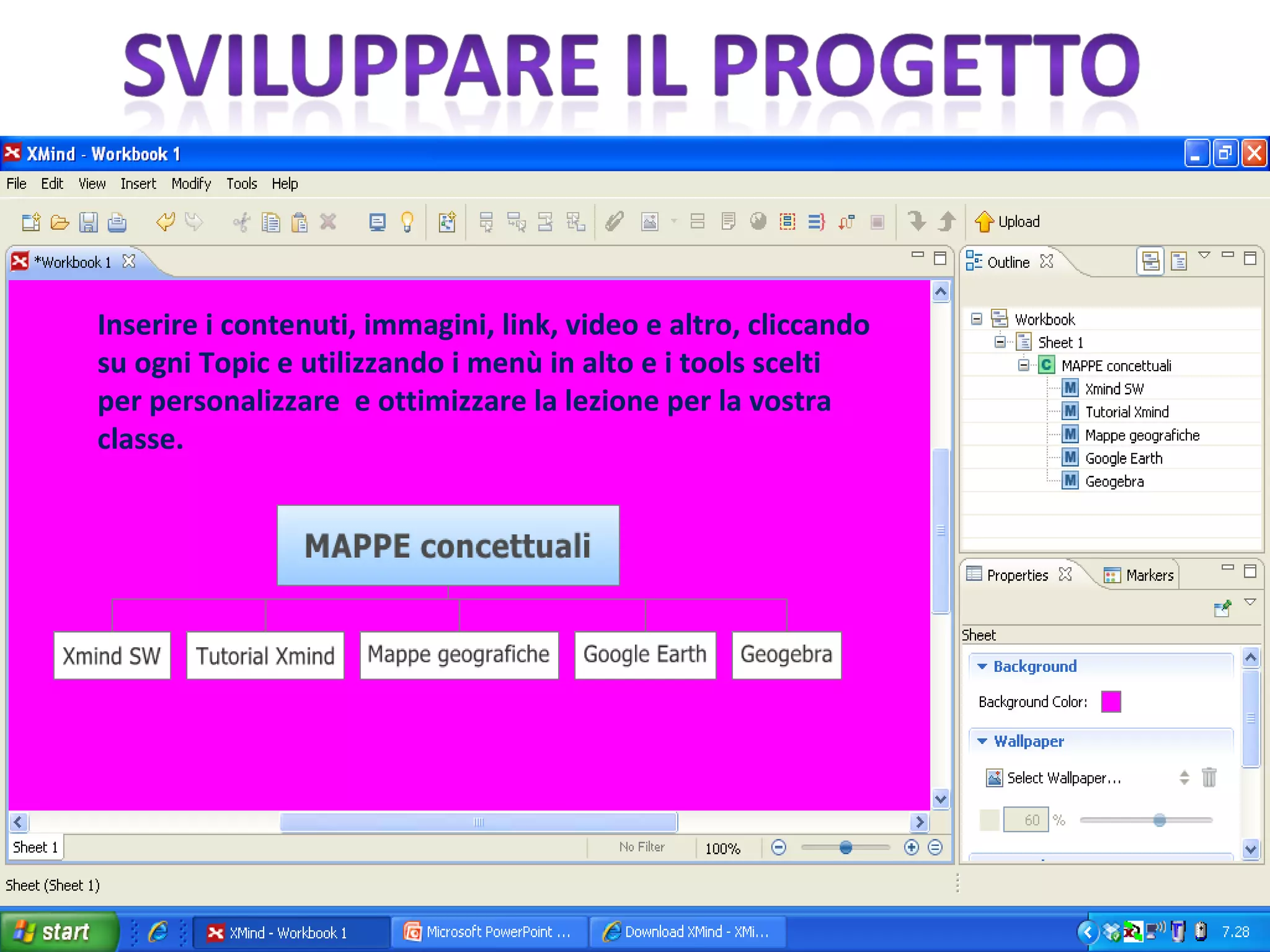The height and width of the screenshot is (952, 1270).
Task: Toggle show workbook contents in Outline
Action: pyautogui.click(x=1150, y=261)
